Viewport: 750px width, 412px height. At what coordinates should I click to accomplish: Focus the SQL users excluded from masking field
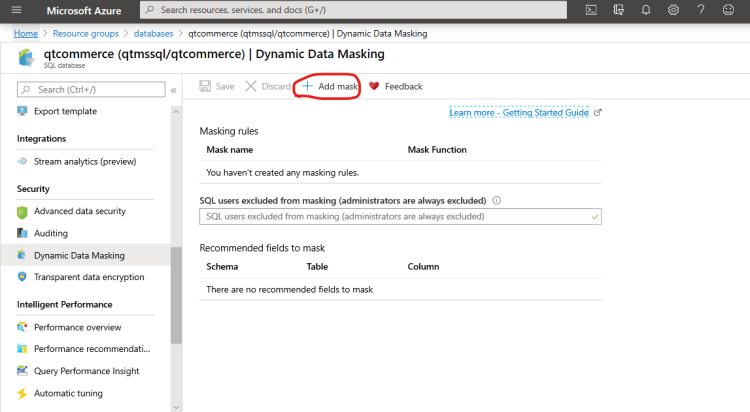click(400, 216)
